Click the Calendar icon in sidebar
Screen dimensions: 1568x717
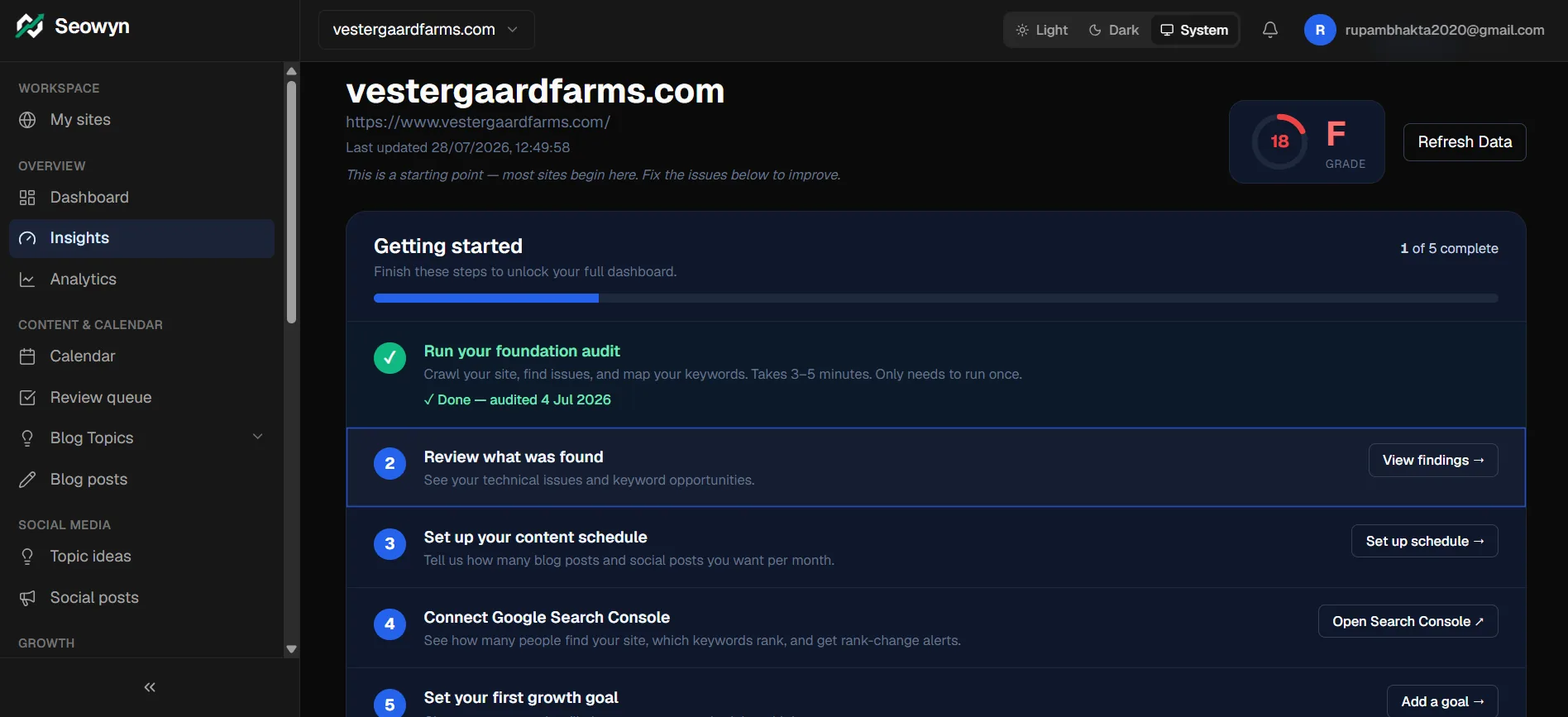(x=27, y=356)
